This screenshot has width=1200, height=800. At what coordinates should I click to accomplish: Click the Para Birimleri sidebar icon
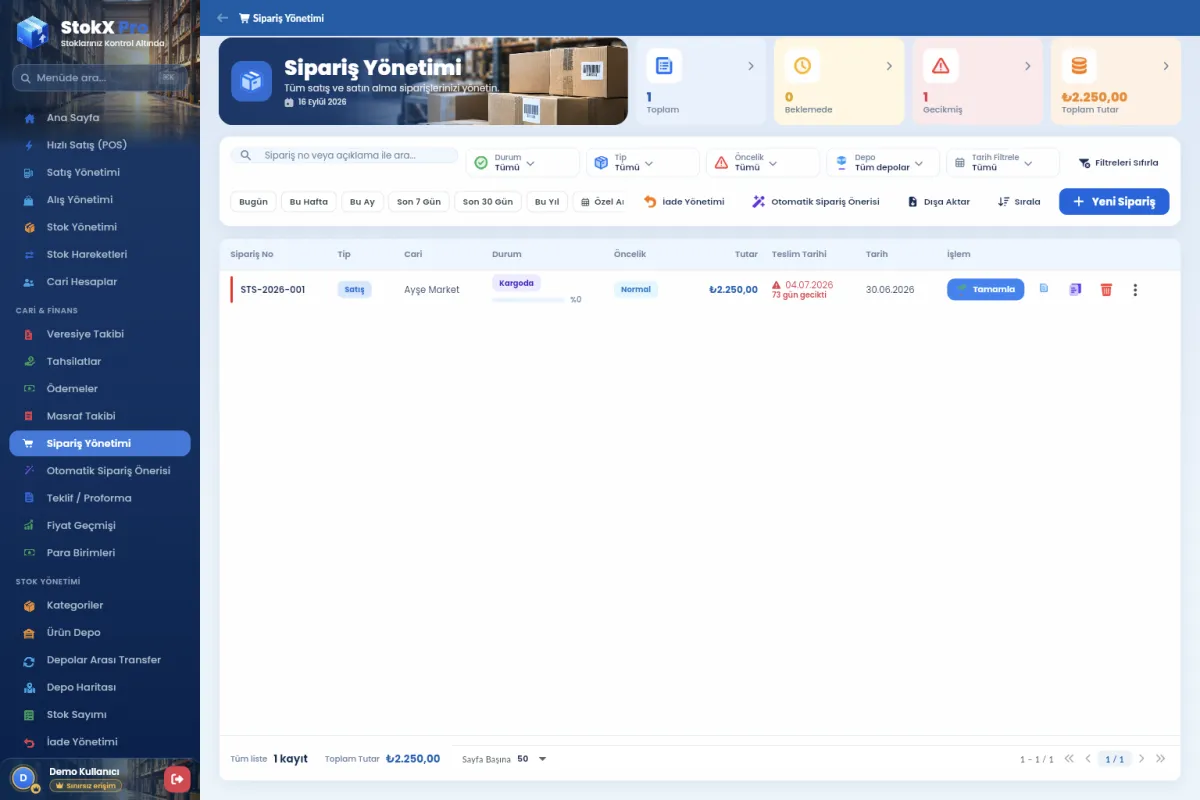click(x=28, y=552)
